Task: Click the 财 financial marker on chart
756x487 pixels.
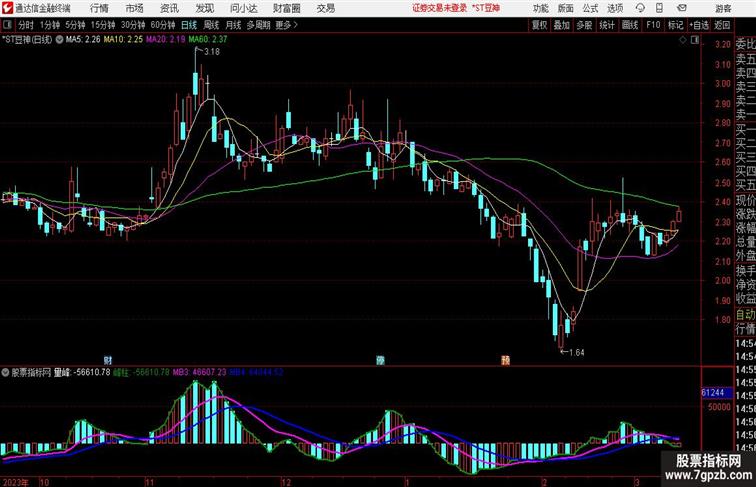Action: (x=108, y=360)
